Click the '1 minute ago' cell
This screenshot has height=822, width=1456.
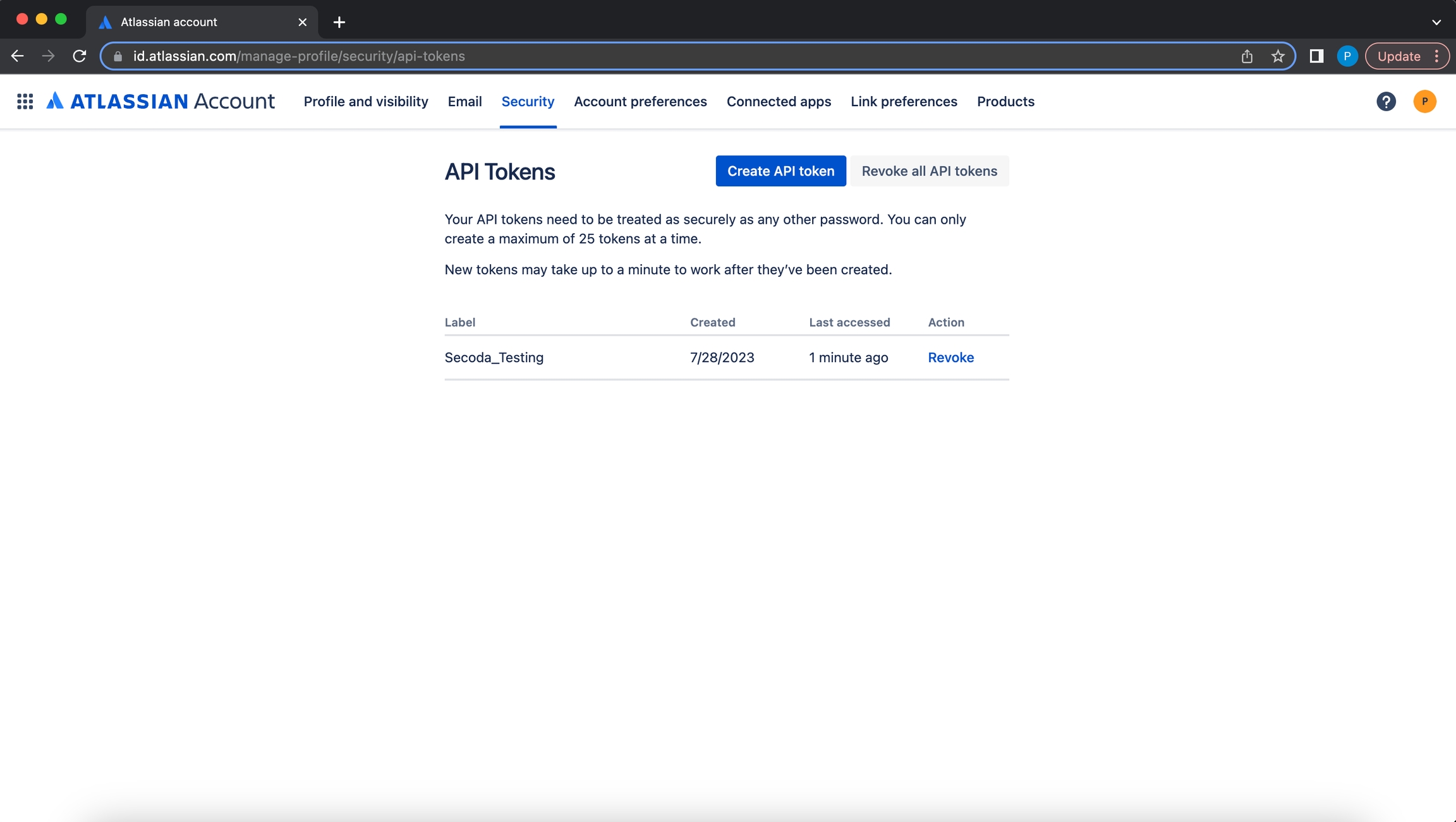pyautogui.click(x=848, y=358)
